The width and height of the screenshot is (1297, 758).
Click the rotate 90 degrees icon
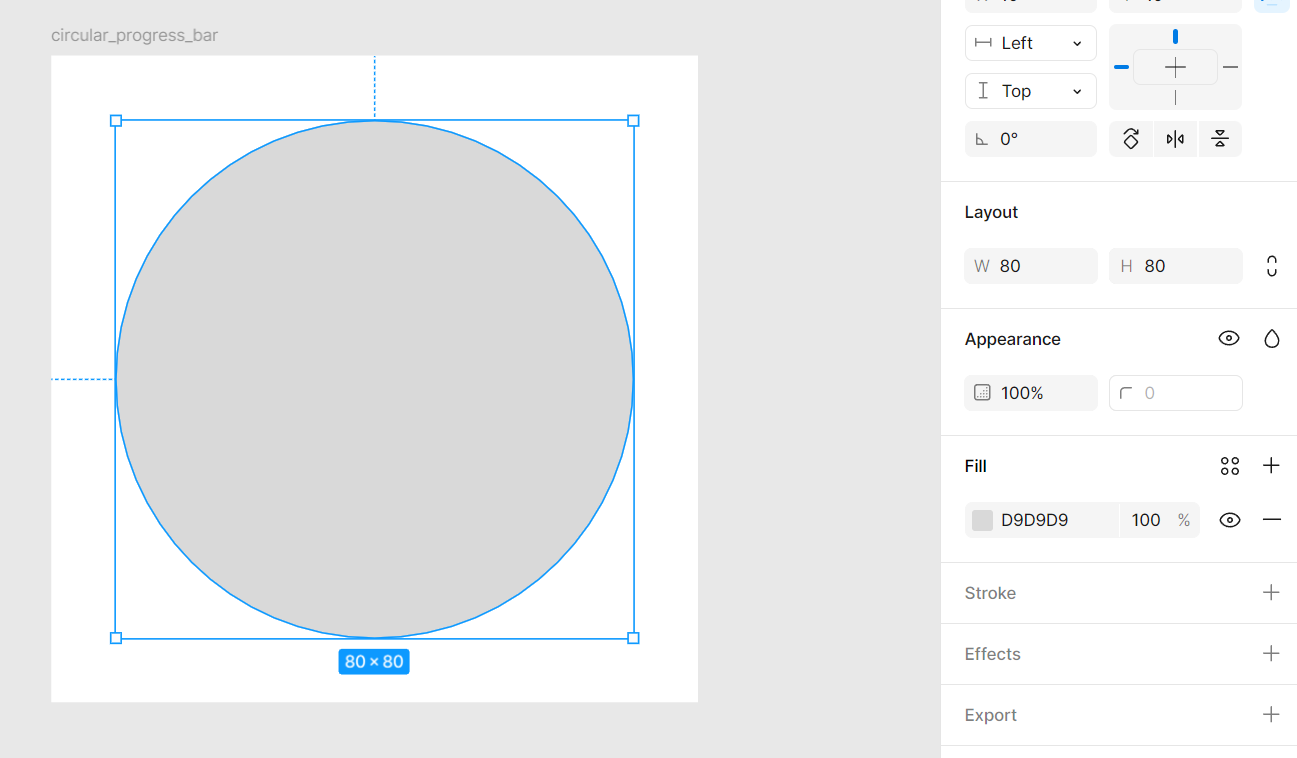[1131, 139]
